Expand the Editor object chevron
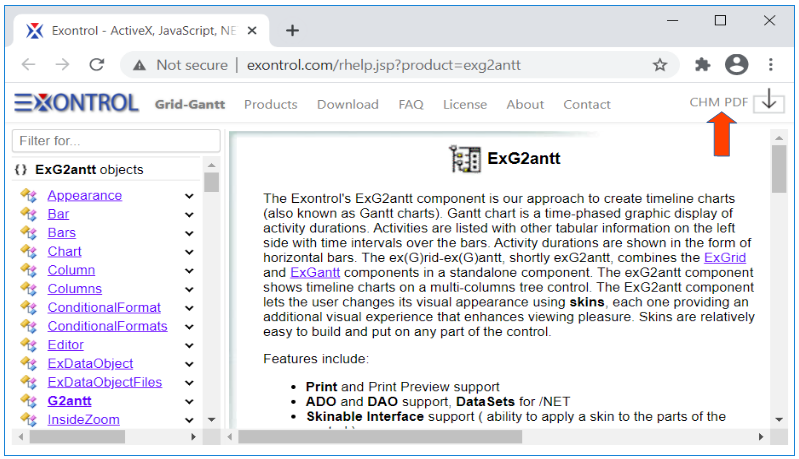 coord(189,345)
